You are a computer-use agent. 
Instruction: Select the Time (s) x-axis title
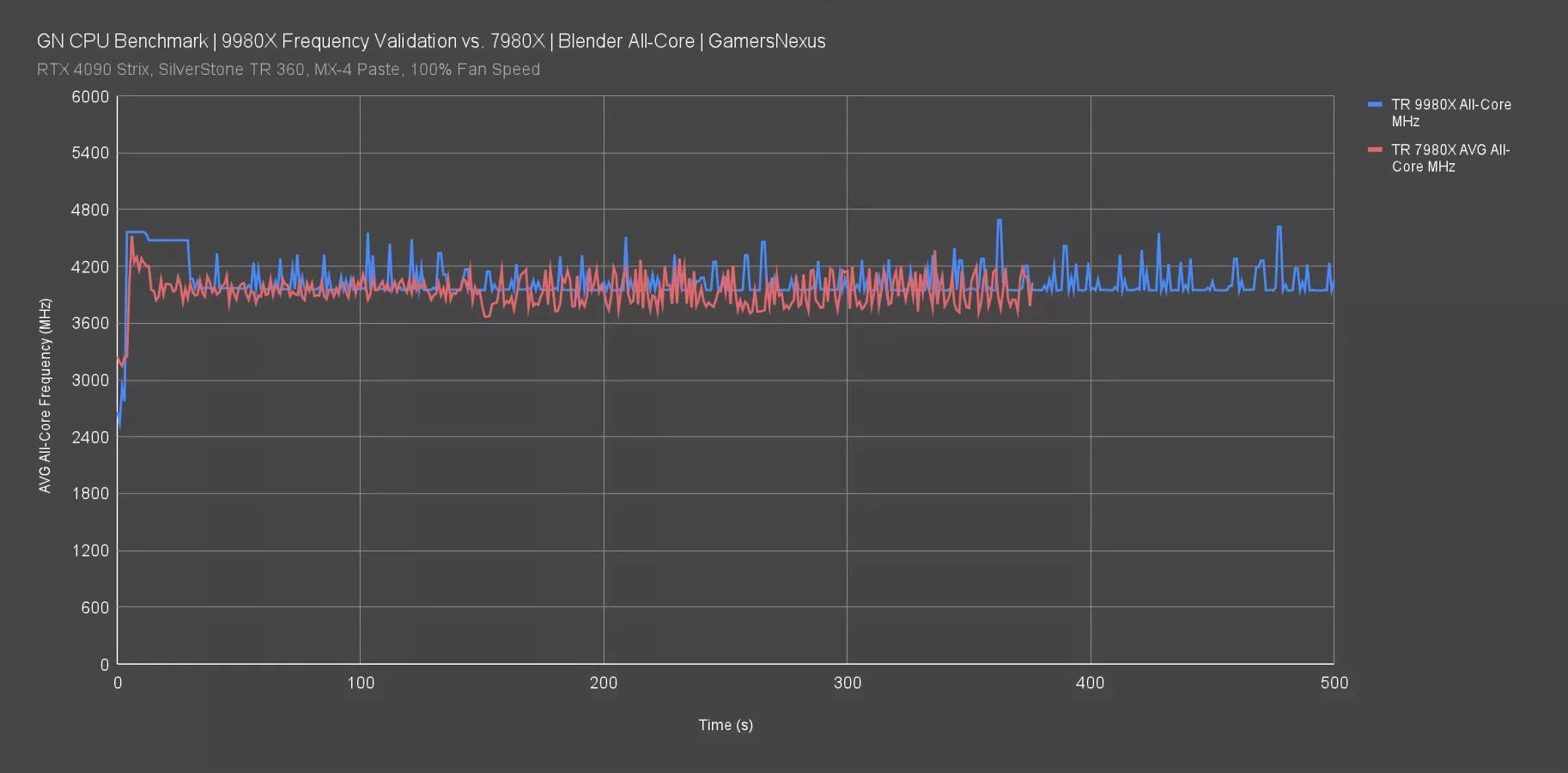pyautogui.click(x=725, y=725)
